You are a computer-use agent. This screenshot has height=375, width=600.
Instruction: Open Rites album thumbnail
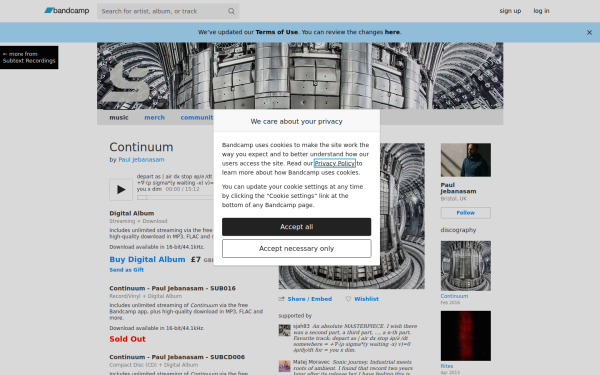pos(466,336)
